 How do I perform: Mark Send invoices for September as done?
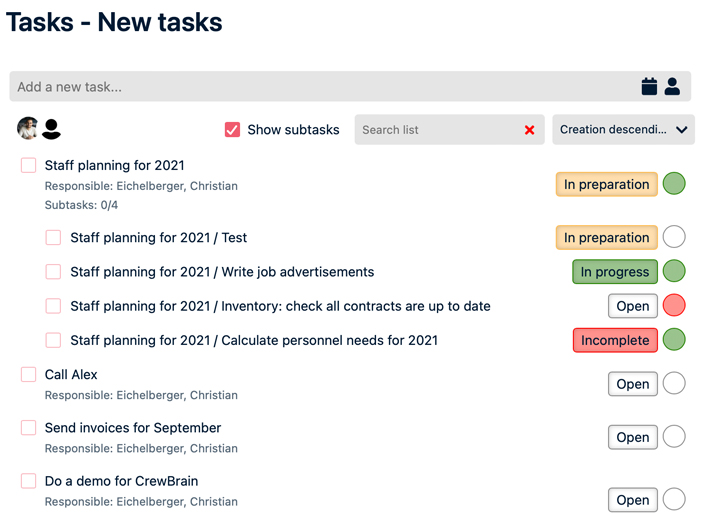point(29,428)
